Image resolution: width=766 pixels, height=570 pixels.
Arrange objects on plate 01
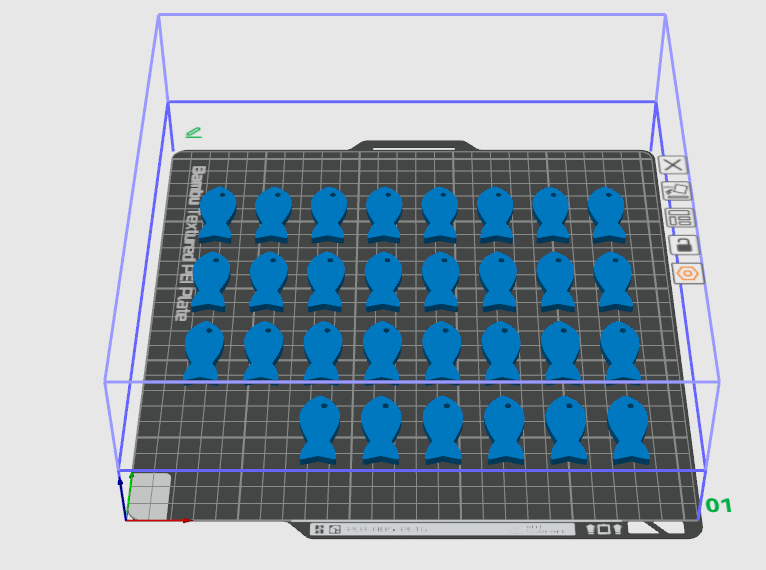coord(681,218)
